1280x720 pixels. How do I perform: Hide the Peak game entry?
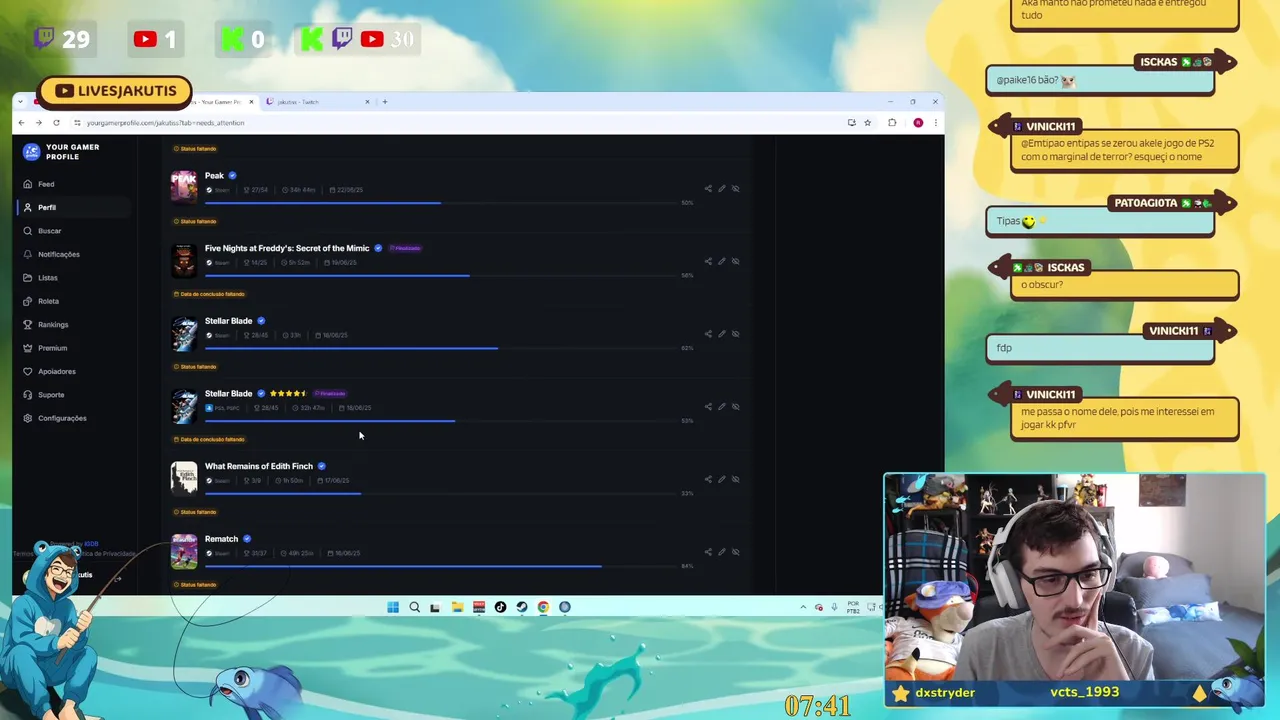point(735,188)
